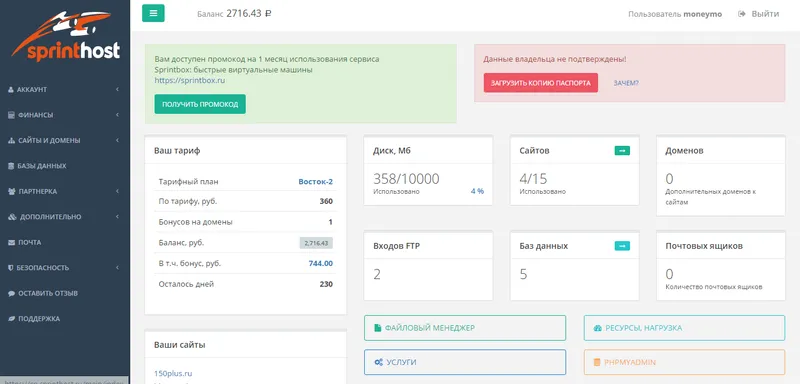Open the Услуги button
The height and width of the screenshot is (384, 800).
[465, 362]
